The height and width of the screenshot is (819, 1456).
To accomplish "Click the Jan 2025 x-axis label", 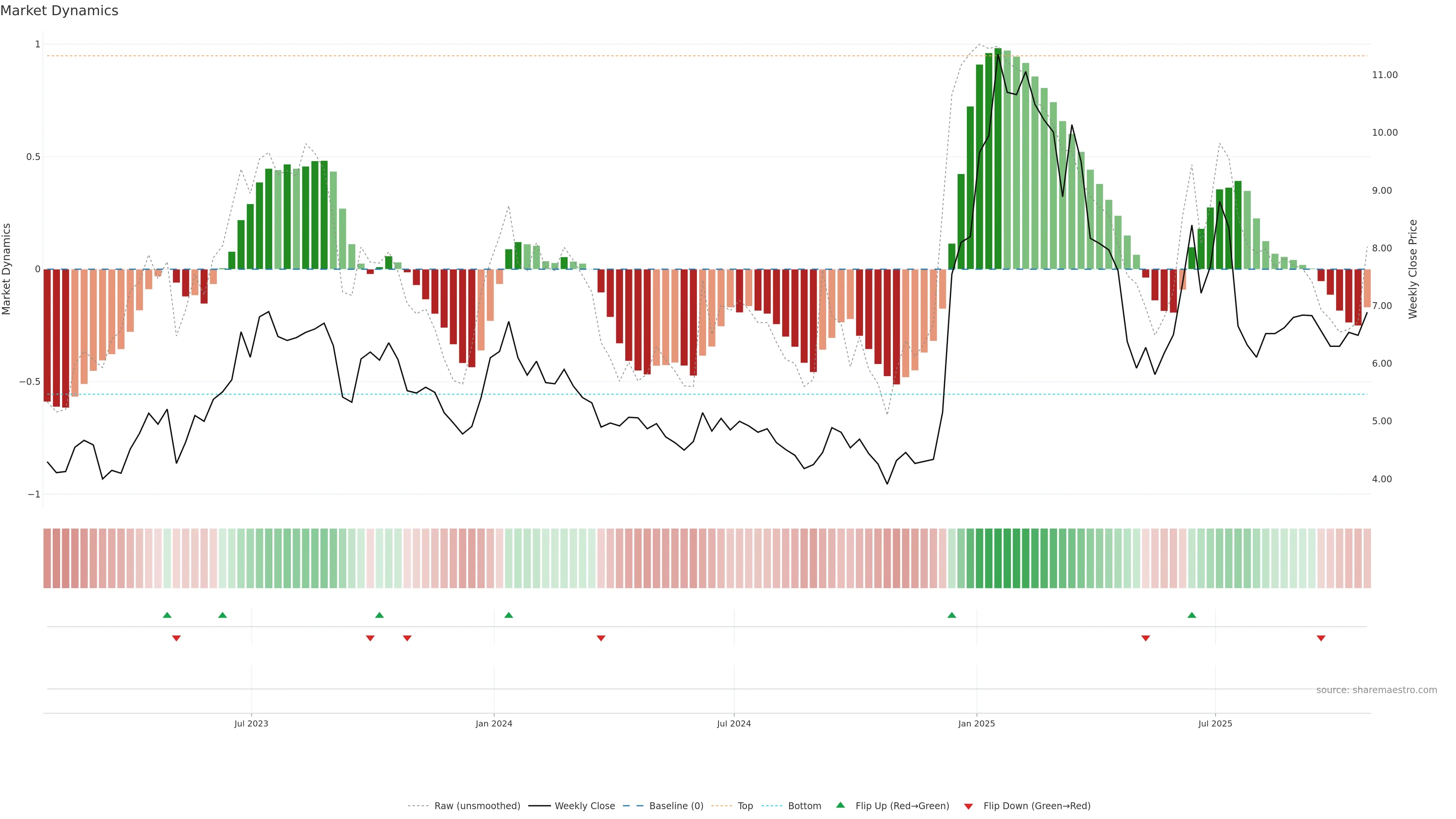I will tap(977, 723).
